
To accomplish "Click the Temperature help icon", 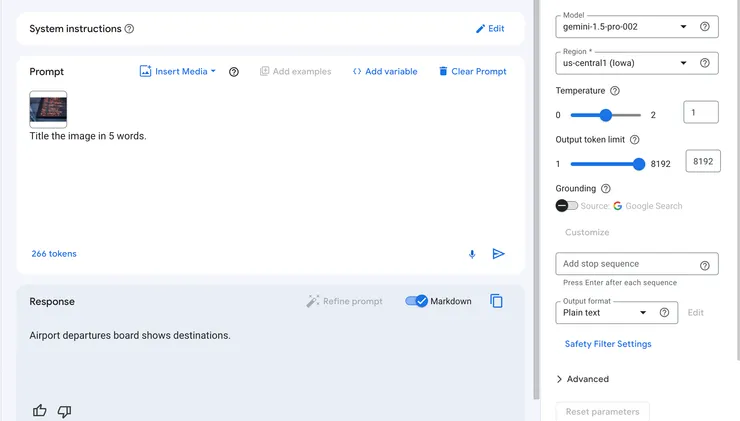I will pyautogui.click(x=615, y=91).
